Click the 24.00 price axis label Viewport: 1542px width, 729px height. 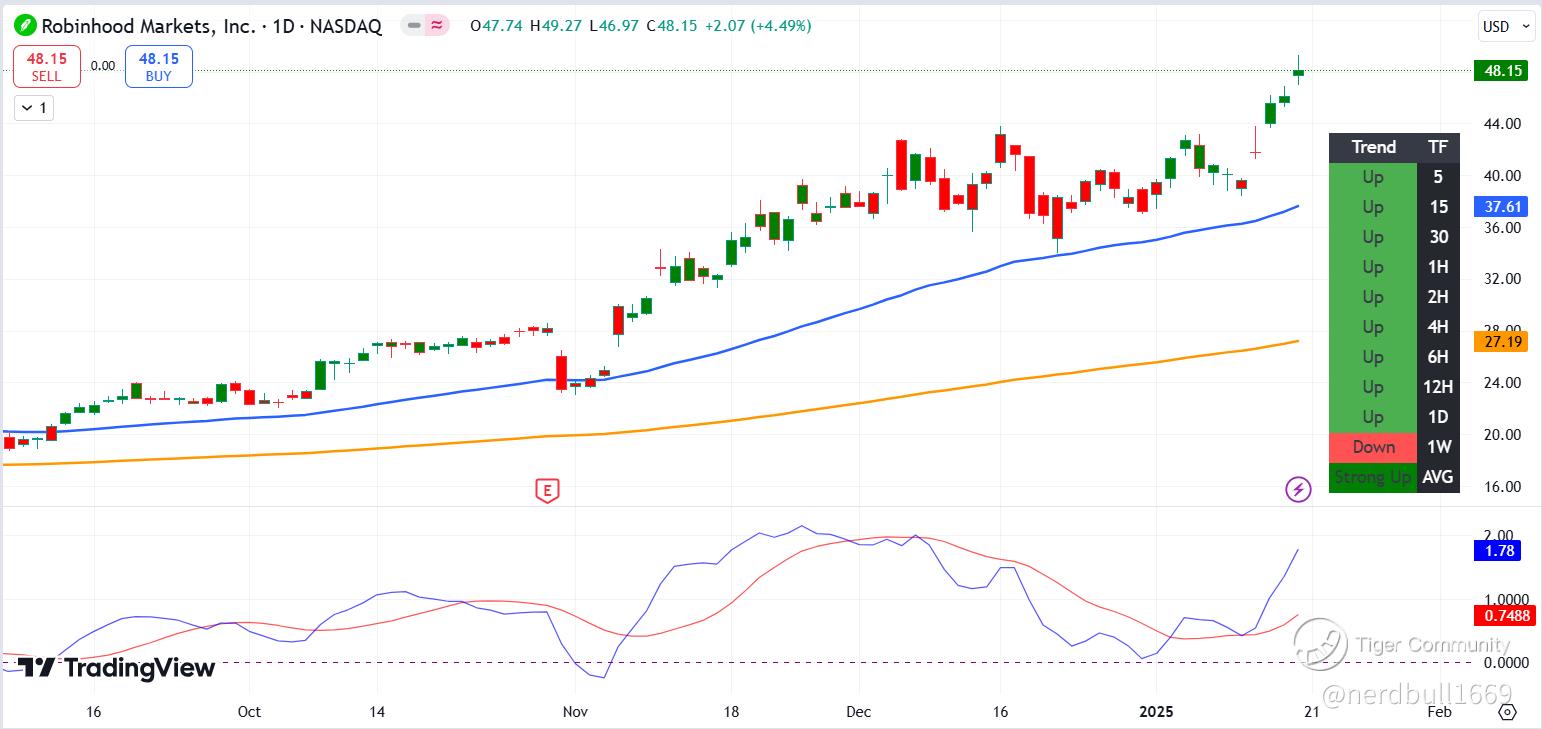[x=1504, y=383]
